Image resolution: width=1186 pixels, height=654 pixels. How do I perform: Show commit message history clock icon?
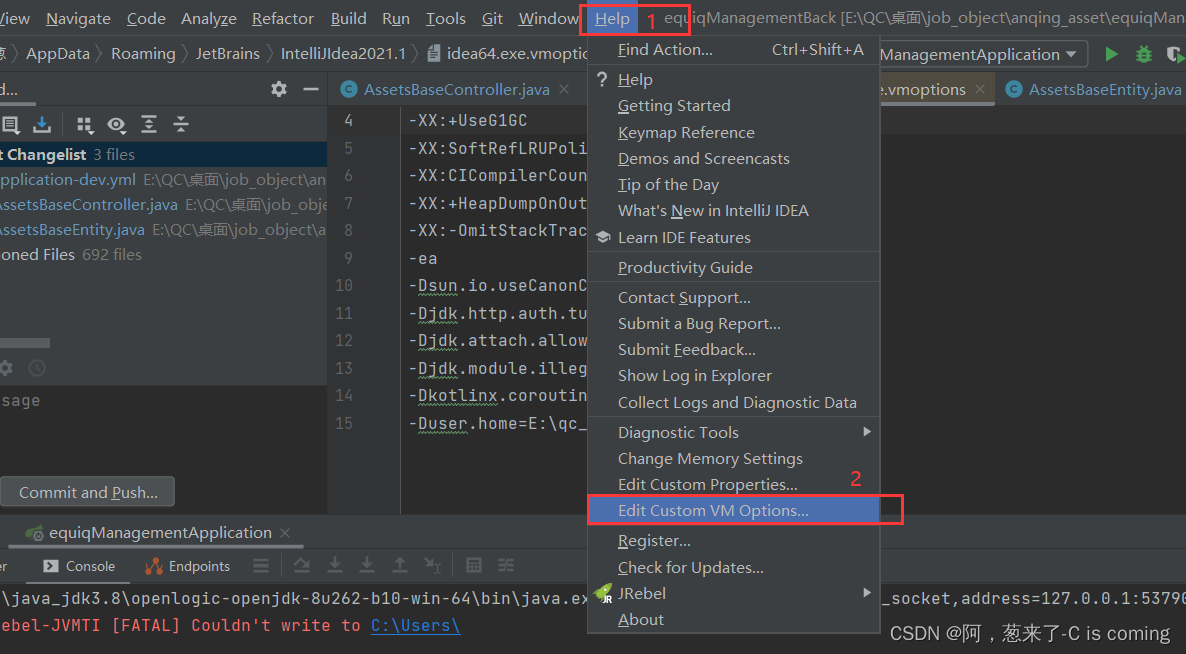point(37,368)
